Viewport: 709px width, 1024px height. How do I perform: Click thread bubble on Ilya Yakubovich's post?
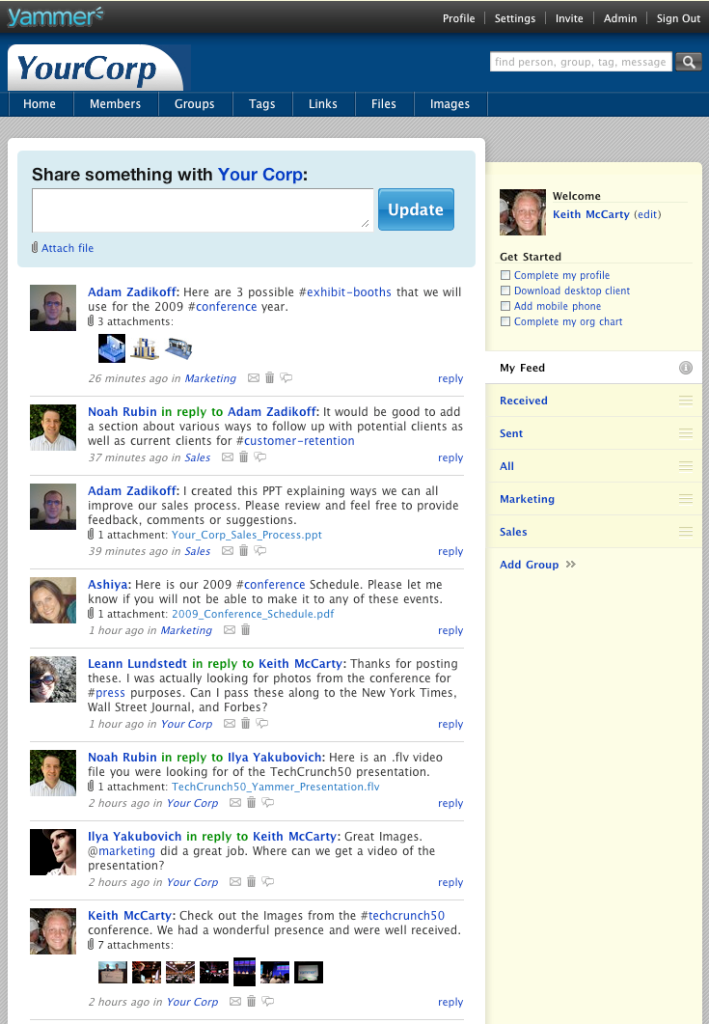[268, 882]
